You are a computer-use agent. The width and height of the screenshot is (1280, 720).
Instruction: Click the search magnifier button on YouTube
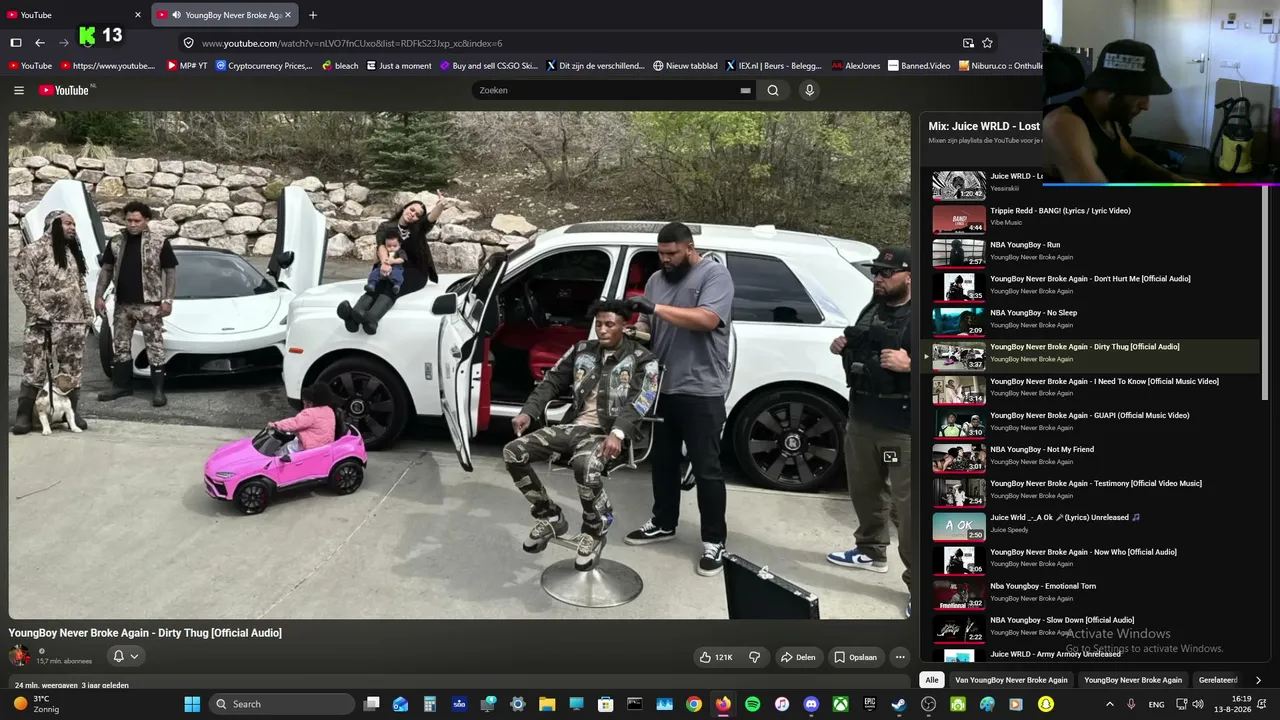tap(773, 90)
